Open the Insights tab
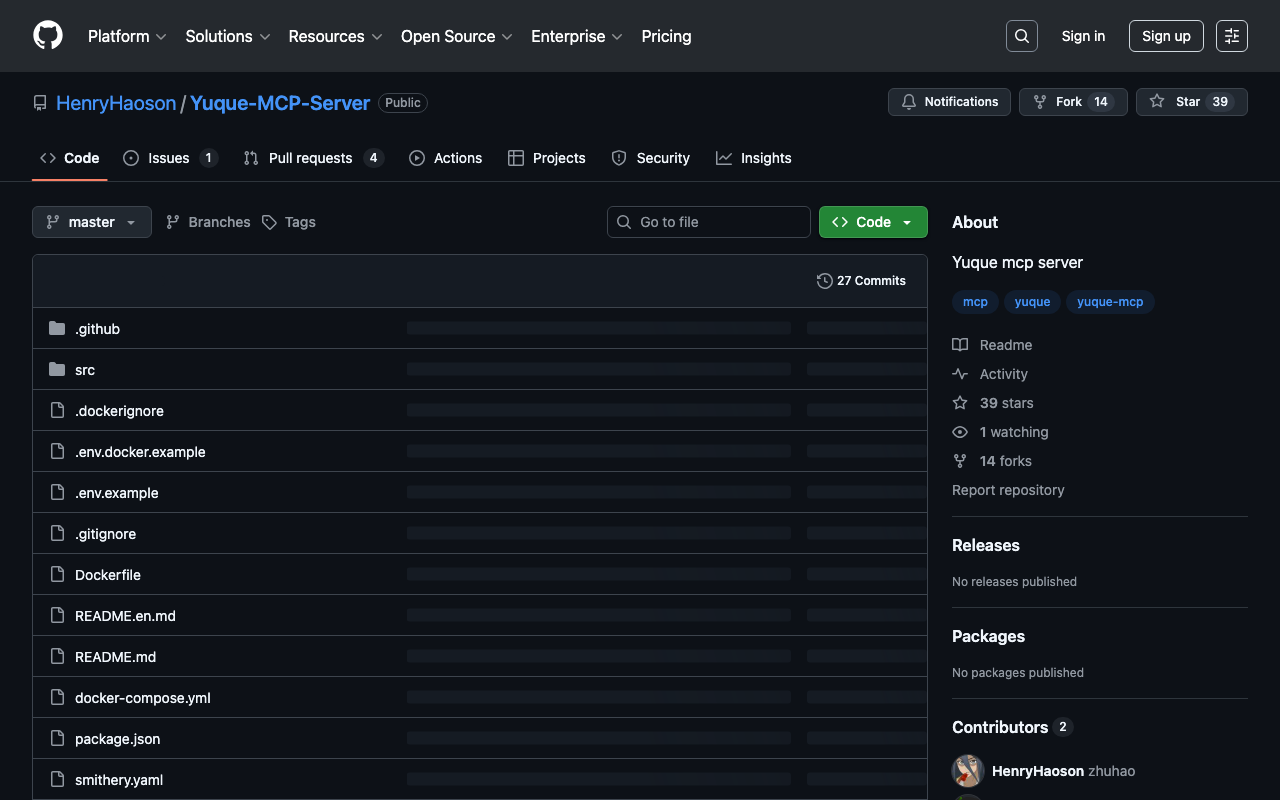 [x=754, y=158]
